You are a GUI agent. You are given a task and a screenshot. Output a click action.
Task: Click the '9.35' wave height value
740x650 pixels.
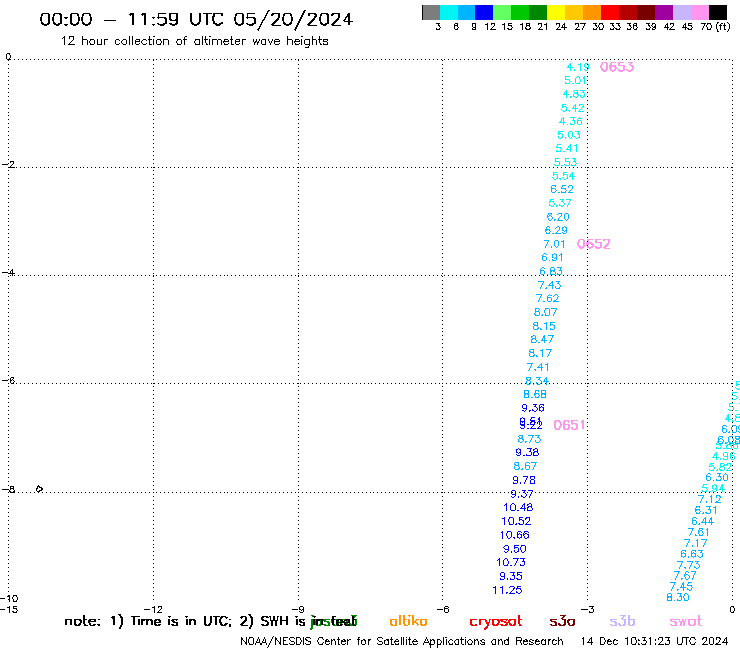pyautogui.click(x=511, y=576)
